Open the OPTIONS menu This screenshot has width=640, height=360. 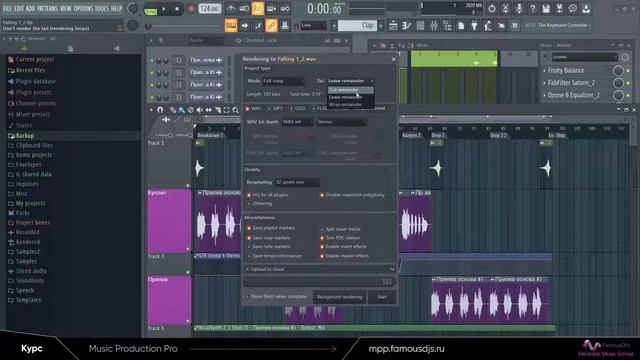tap(83, 8)
